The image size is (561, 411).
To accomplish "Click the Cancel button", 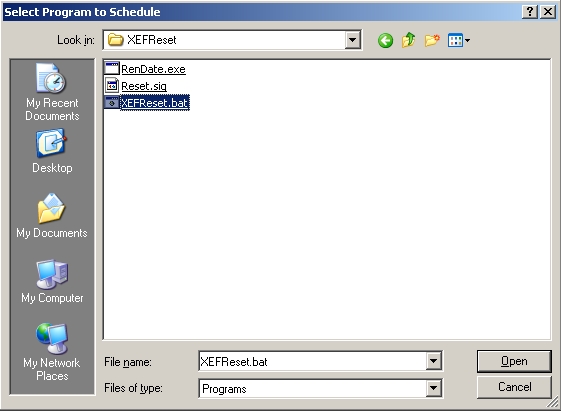I will point(514,387).
